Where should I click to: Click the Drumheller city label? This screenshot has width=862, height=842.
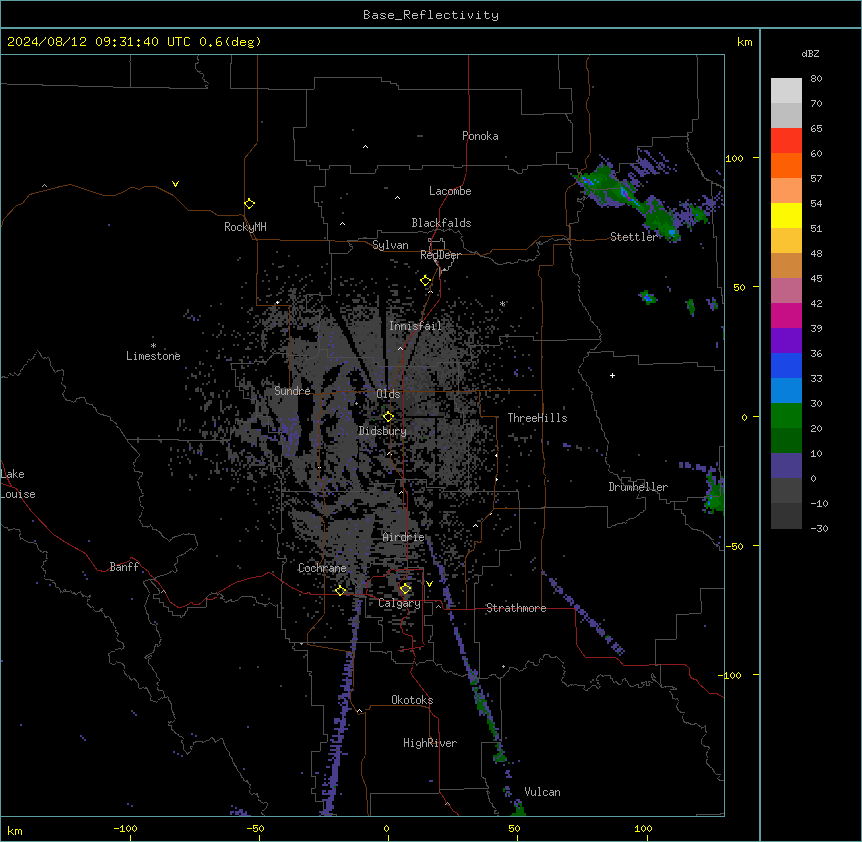click(x=638, y=487)
